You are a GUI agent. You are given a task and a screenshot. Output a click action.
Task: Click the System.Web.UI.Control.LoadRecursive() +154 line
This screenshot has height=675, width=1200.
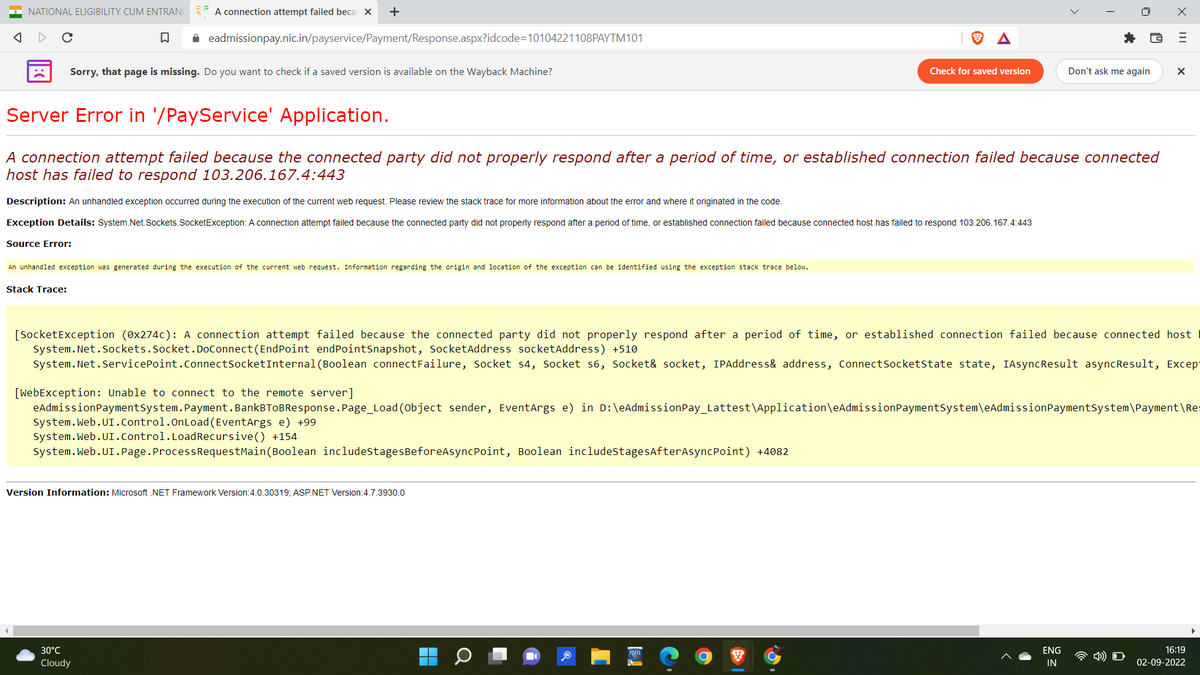[x=165, y=437]
